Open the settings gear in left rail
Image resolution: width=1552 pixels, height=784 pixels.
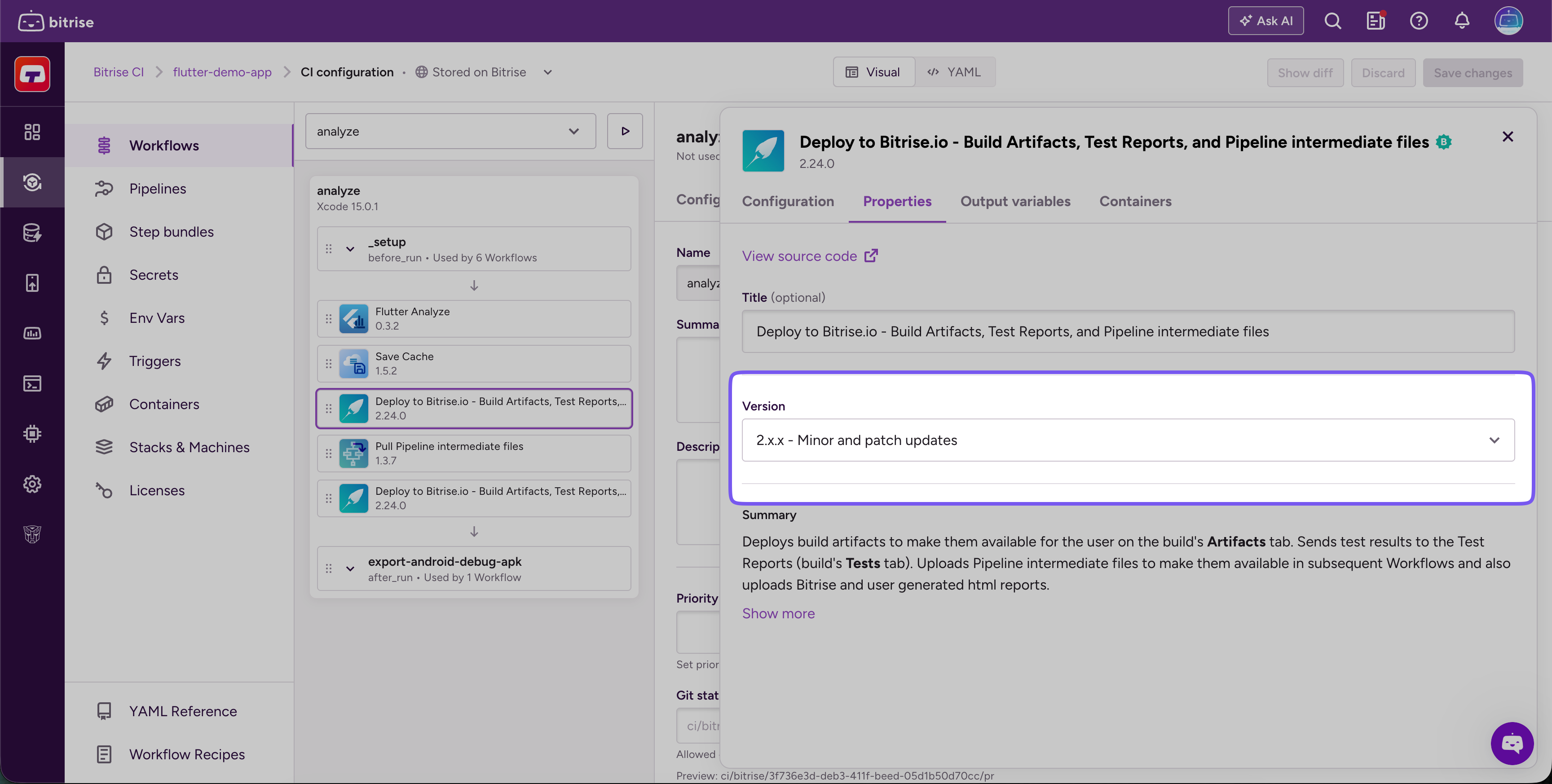pos(32,484)
